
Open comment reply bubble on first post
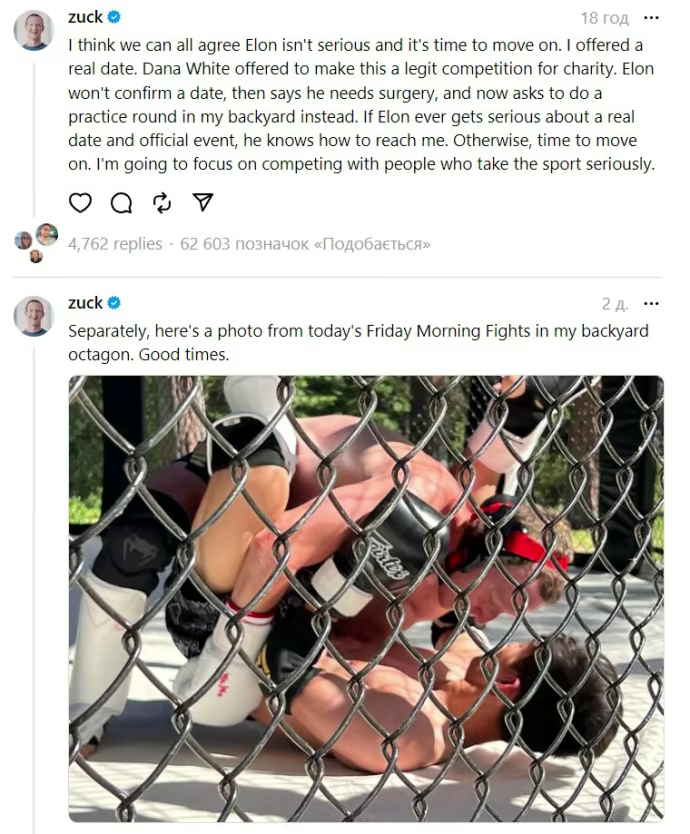click(121, 203)
